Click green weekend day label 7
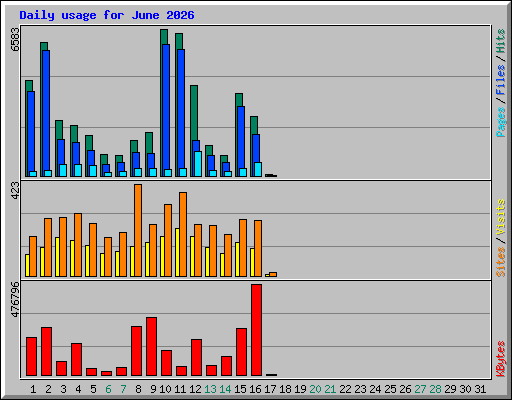The image size is (512, 400). tap(123, 389)
